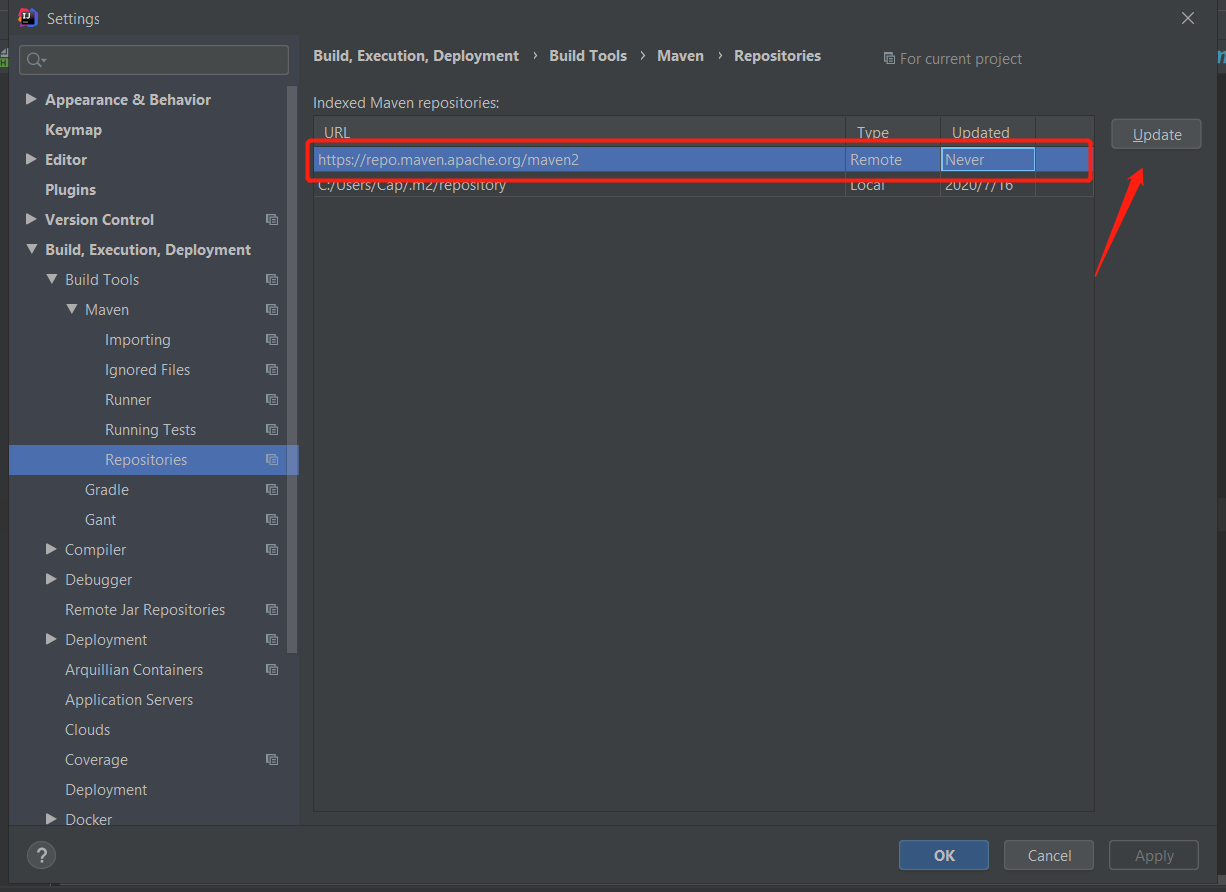This screenshot has width=1226, height=892.
Task: Open Clouds settings
Action: (88, 730)
